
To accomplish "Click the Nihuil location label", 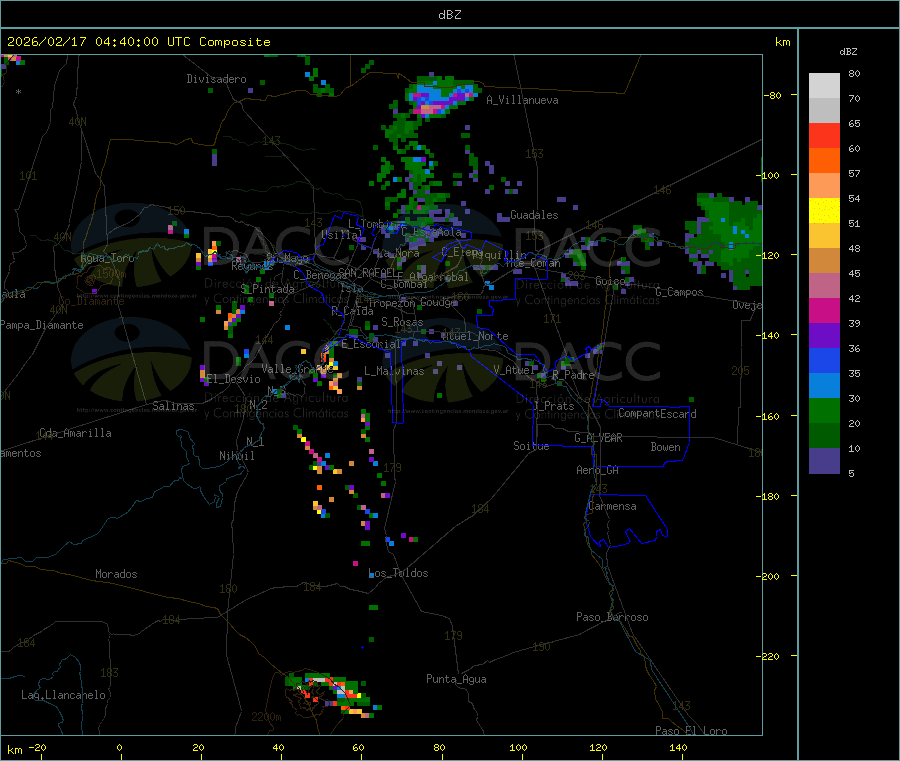I will (x=236, y=456).
